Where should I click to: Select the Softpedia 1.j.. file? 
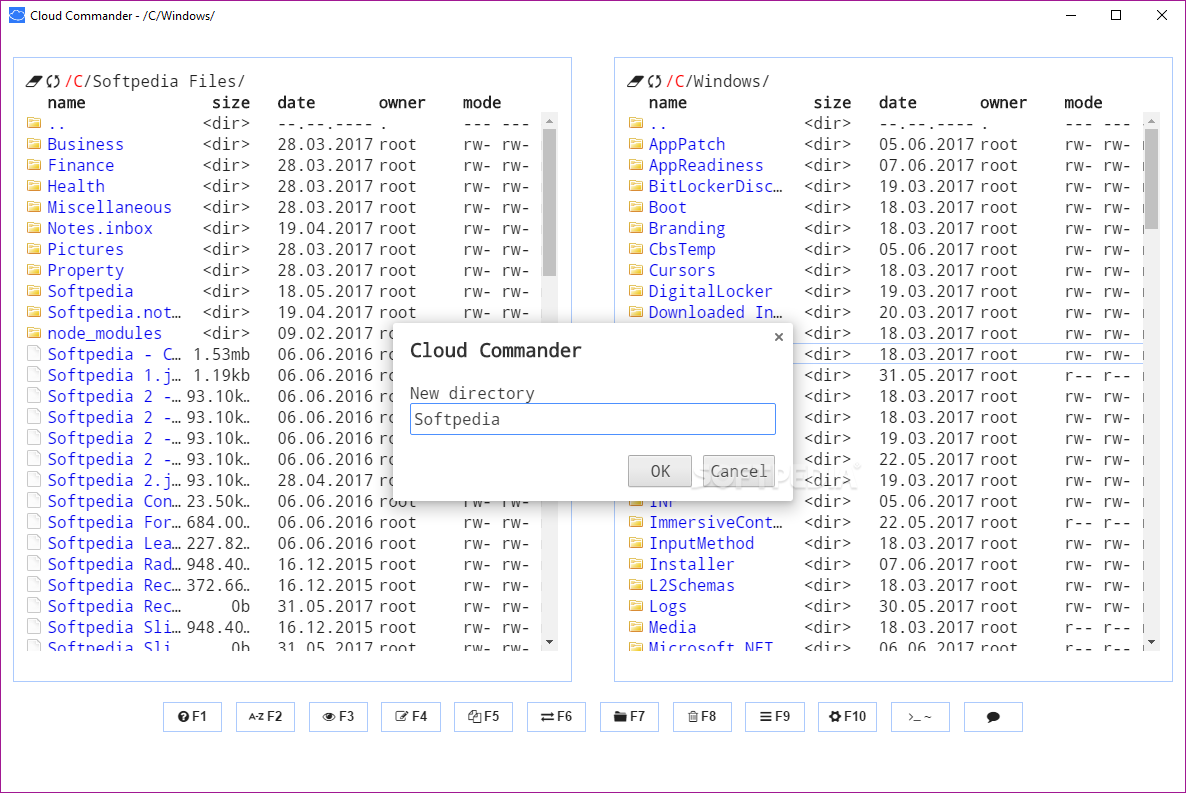(x=114, y=375)
